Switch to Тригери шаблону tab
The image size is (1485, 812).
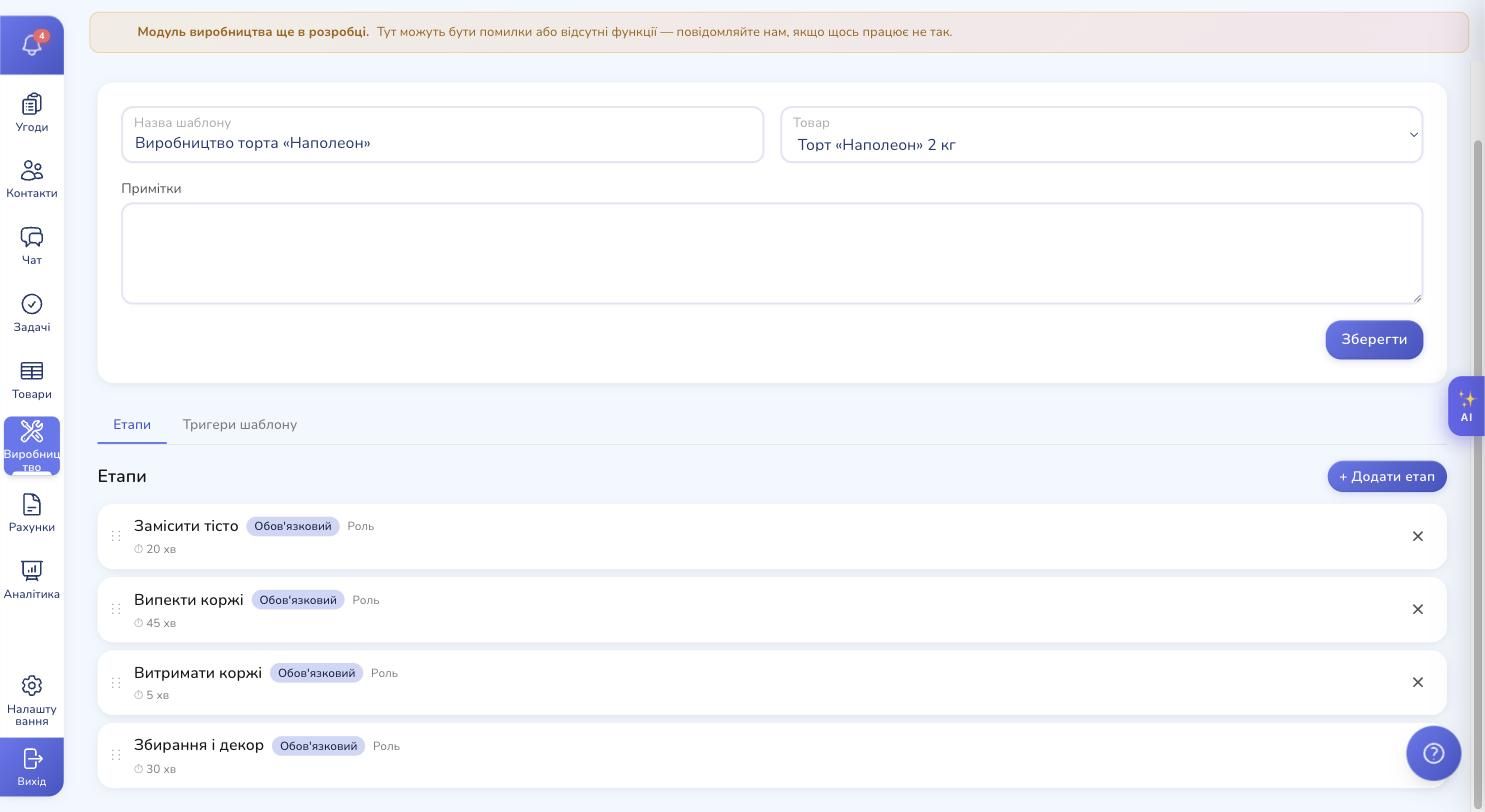point(240,425)
